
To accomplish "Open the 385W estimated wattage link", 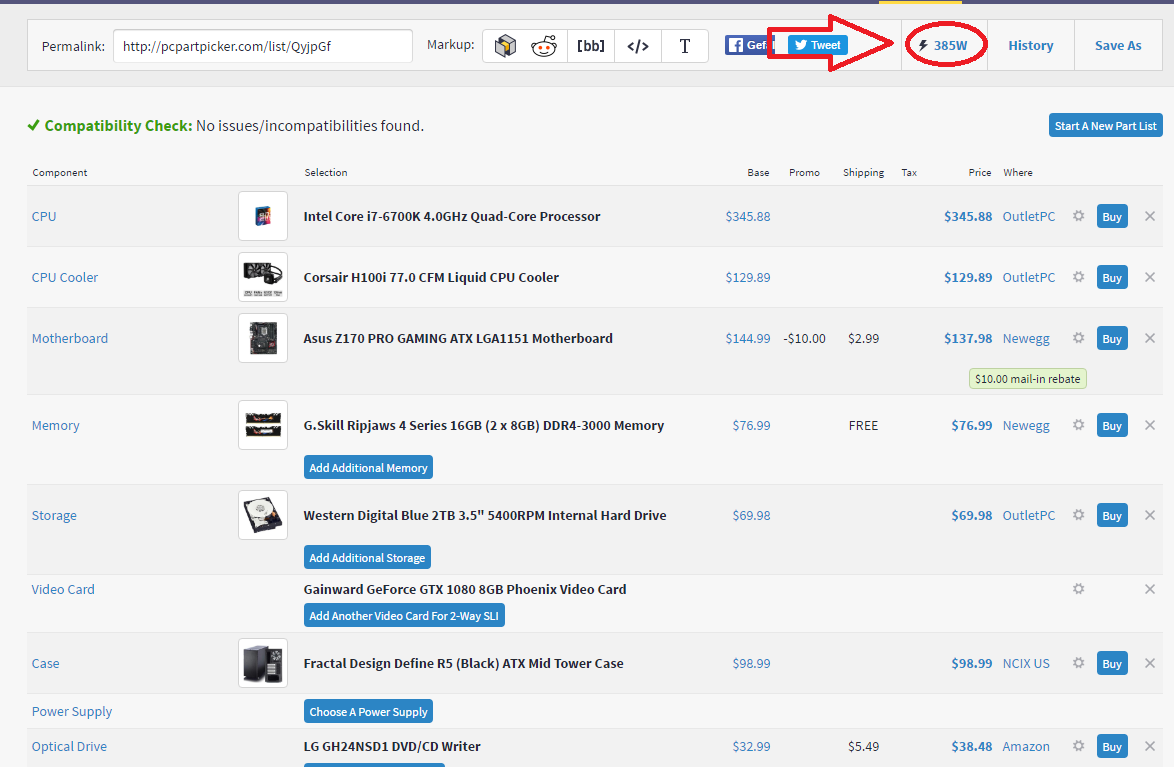I will point(944,46).
